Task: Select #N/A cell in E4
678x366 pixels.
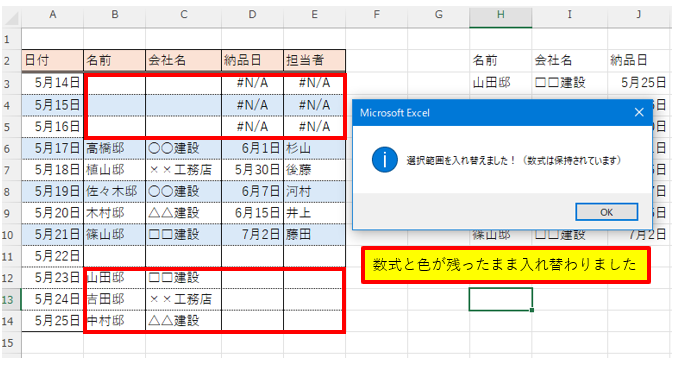Action: coord(314,105)
